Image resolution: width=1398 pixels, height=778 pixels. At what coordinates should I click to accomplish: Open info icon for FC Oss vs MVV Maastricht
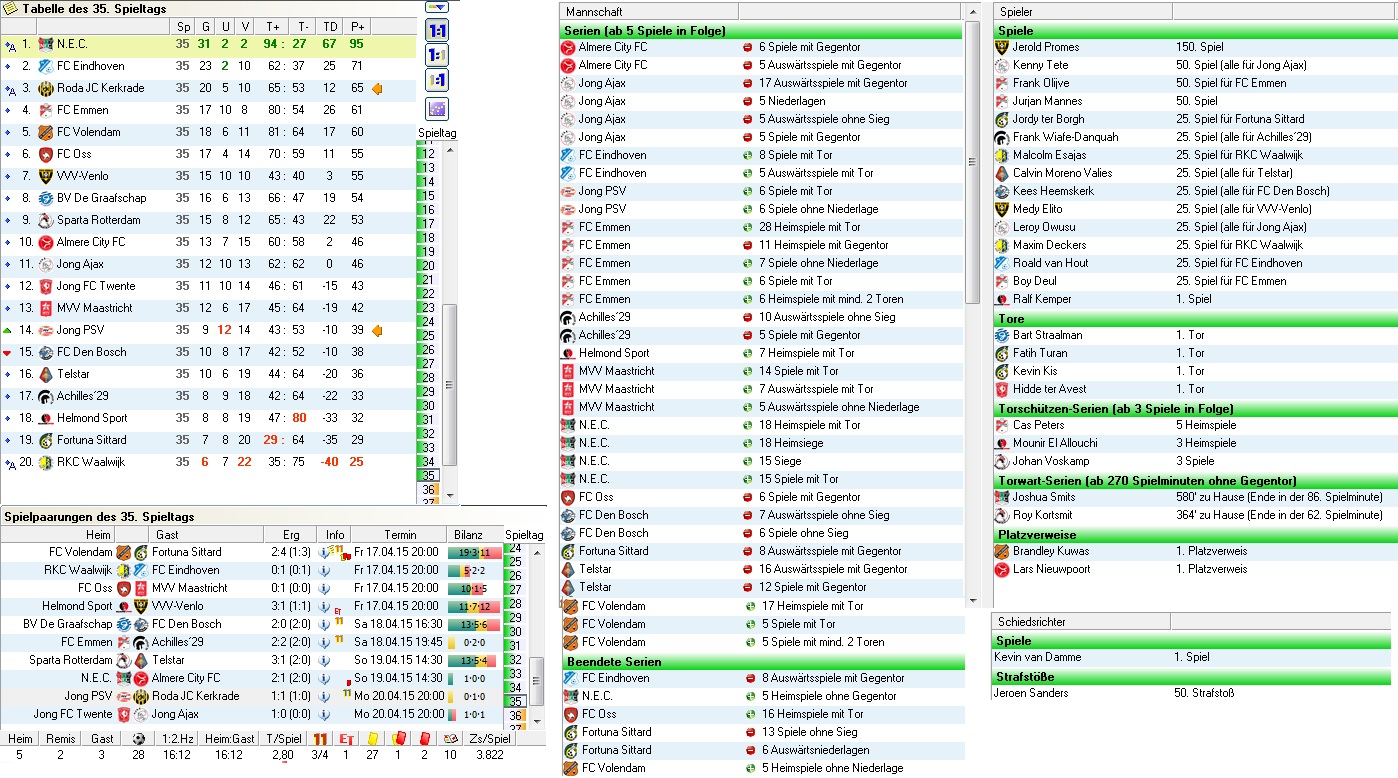[x=324, y=588]
